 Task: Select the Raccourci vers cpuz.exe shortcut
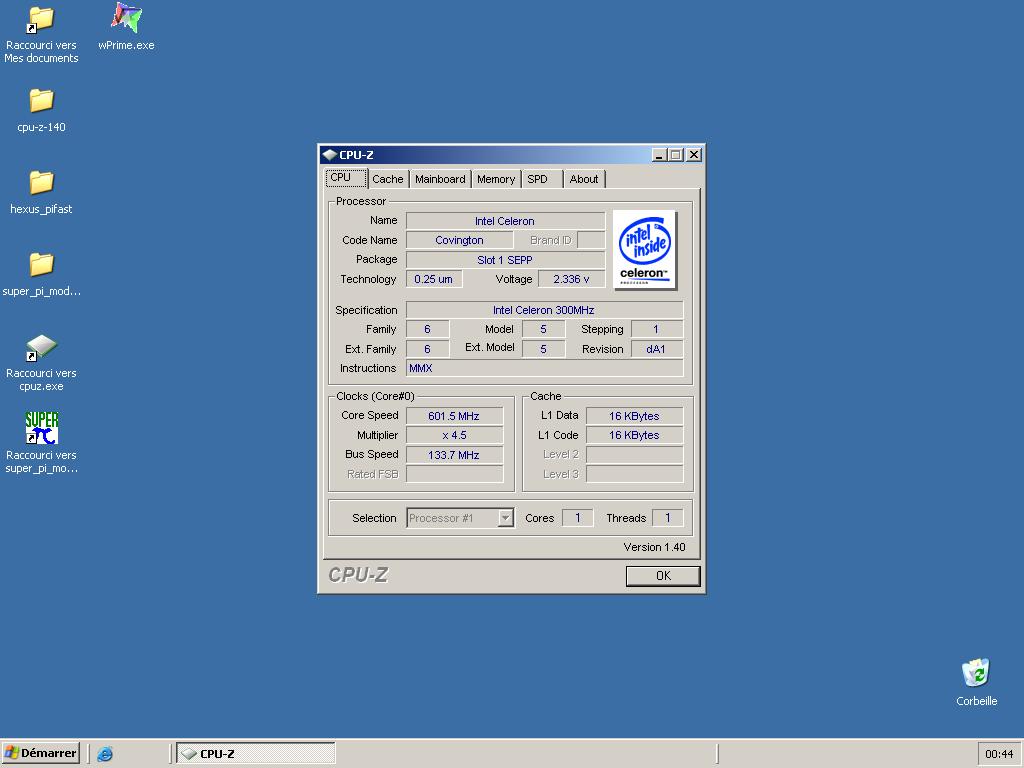(41, 363)
